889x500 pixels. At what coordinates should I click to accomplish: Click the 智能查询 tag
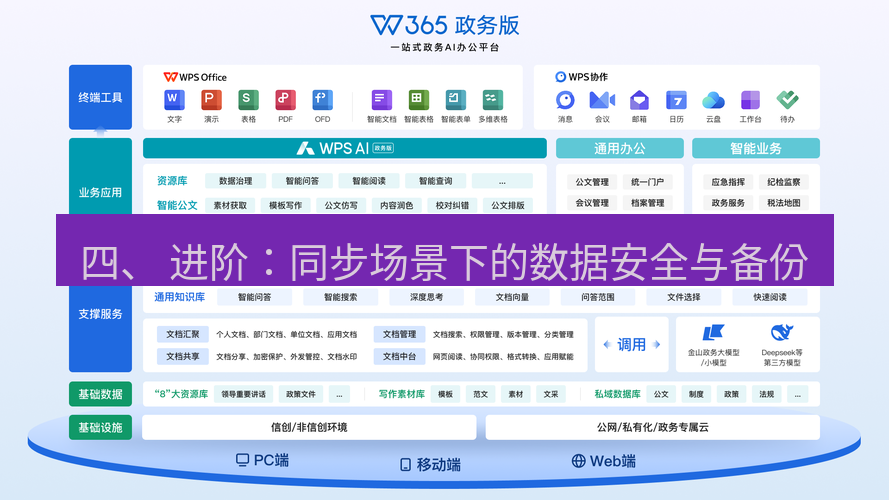(435, 181)
